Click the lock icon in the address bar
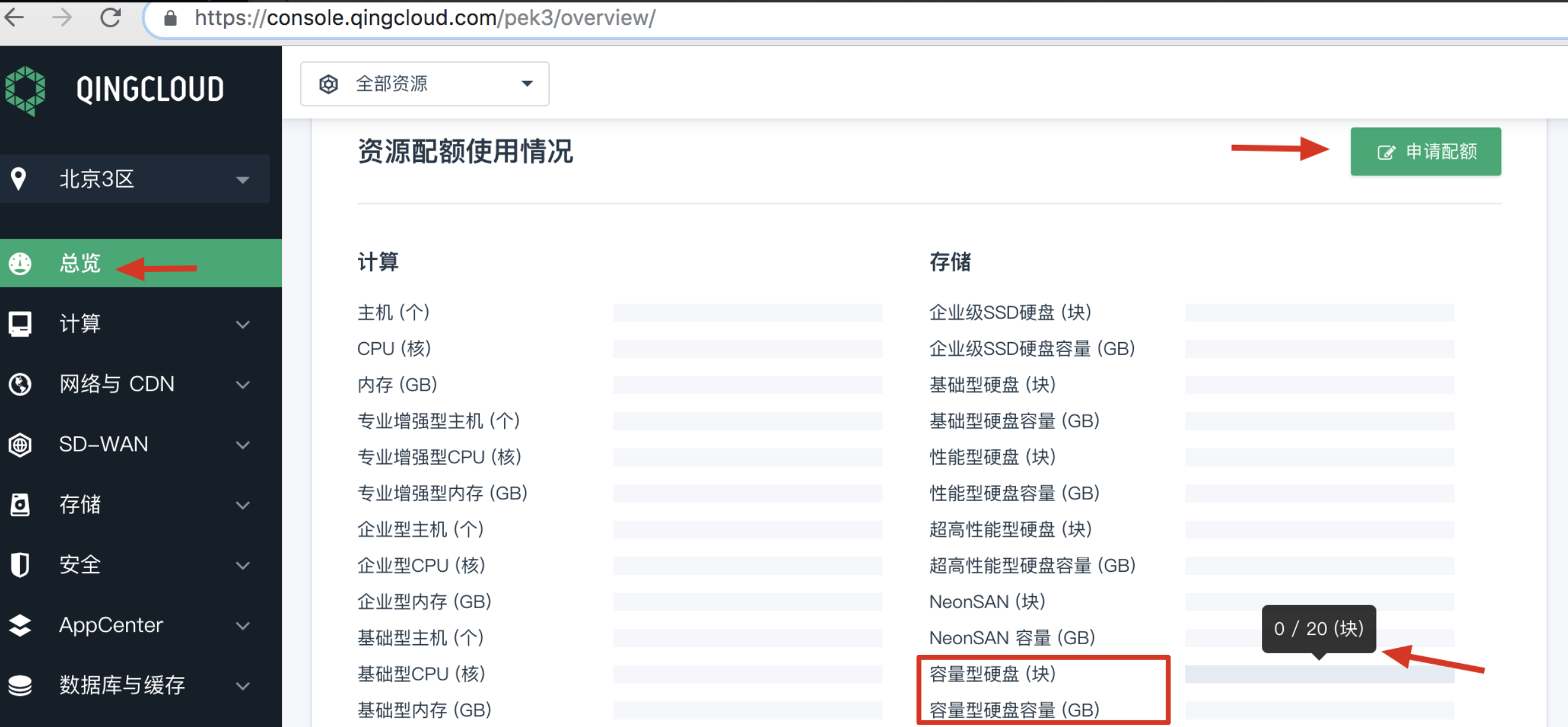Image resolution: width=1568 pixels, height=727 pixels. pyautogui.click(x=170, y=18)
